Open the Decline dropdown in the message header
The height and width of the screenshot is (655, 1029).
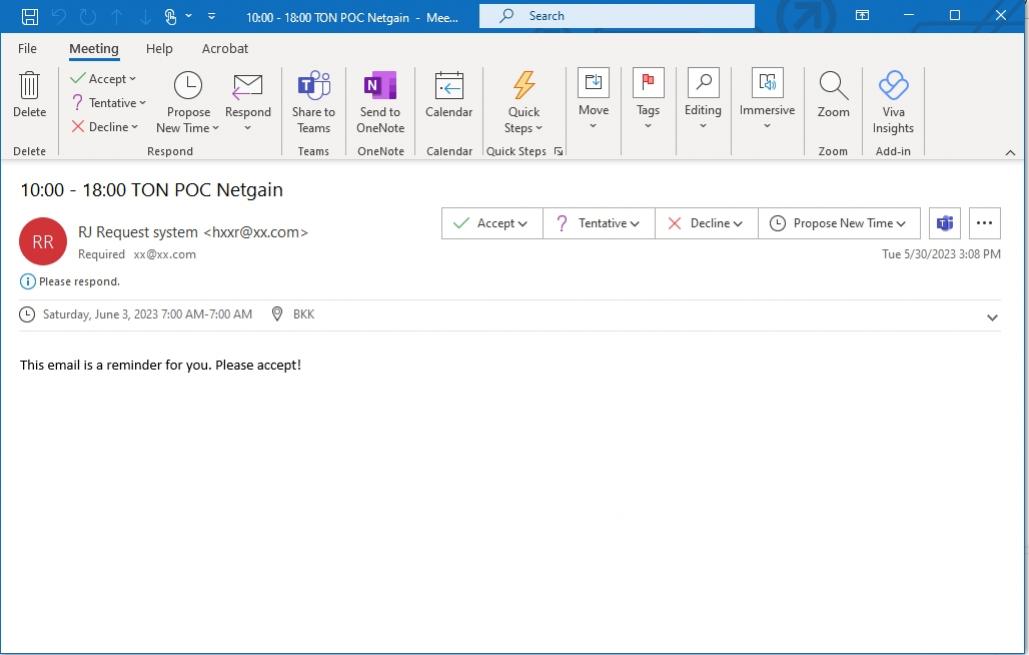[706, 222]
